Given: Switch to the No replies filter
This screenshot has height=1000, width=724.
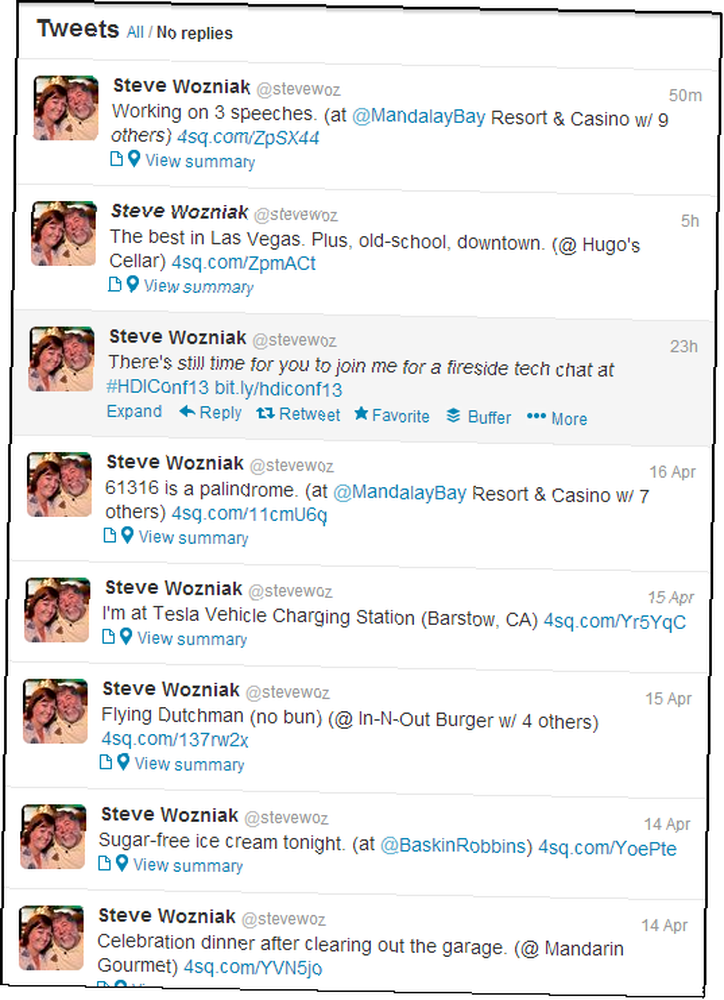Looking at the screenshot, I should tap(195, 33).
